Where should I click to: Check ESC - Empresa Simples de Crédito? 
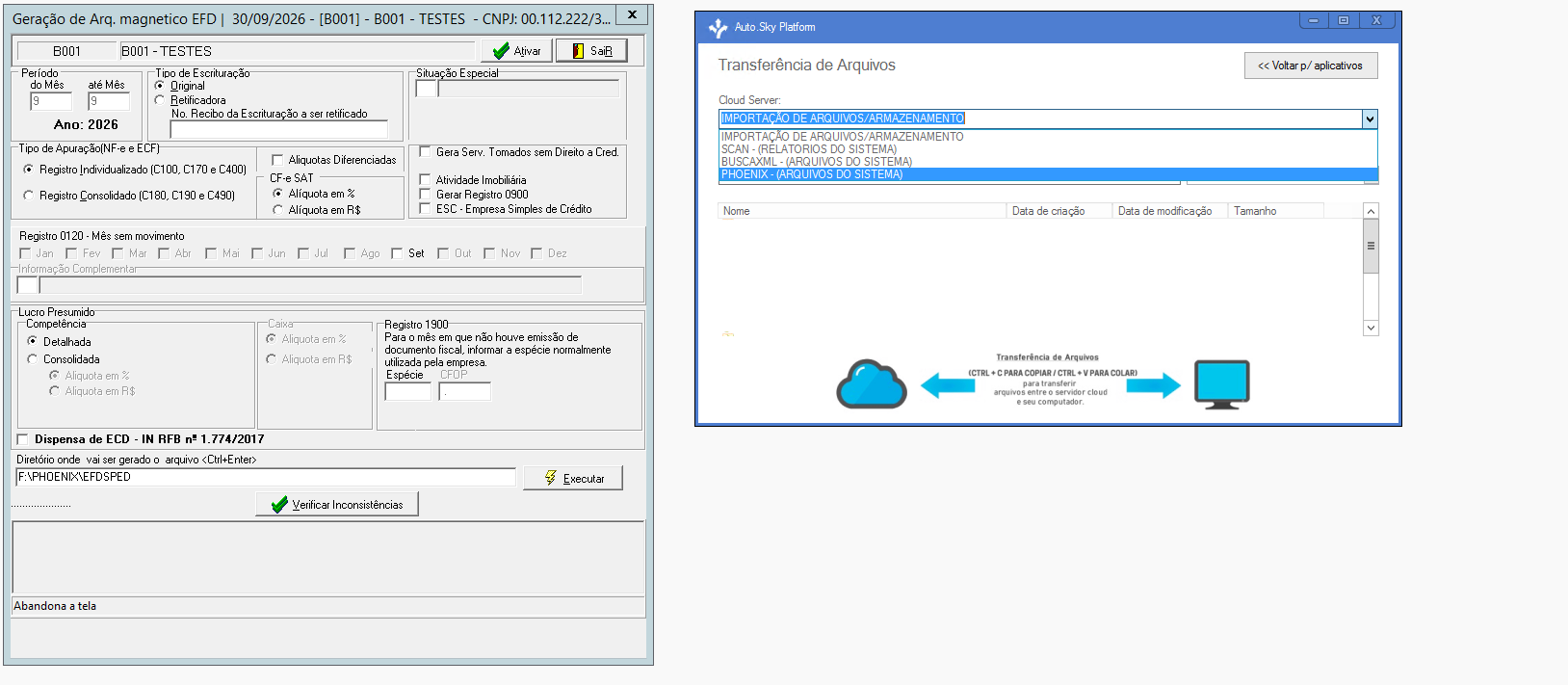click(425, 209)
